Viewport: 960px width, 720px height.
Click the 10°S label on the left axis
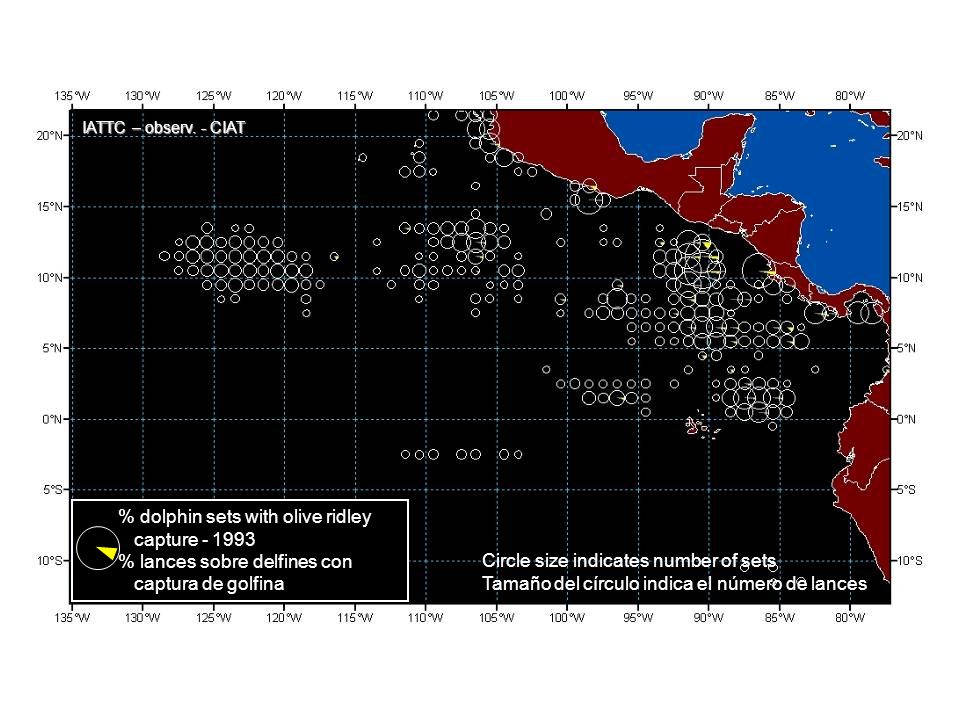pyautogui.click(x=50, y=560)
